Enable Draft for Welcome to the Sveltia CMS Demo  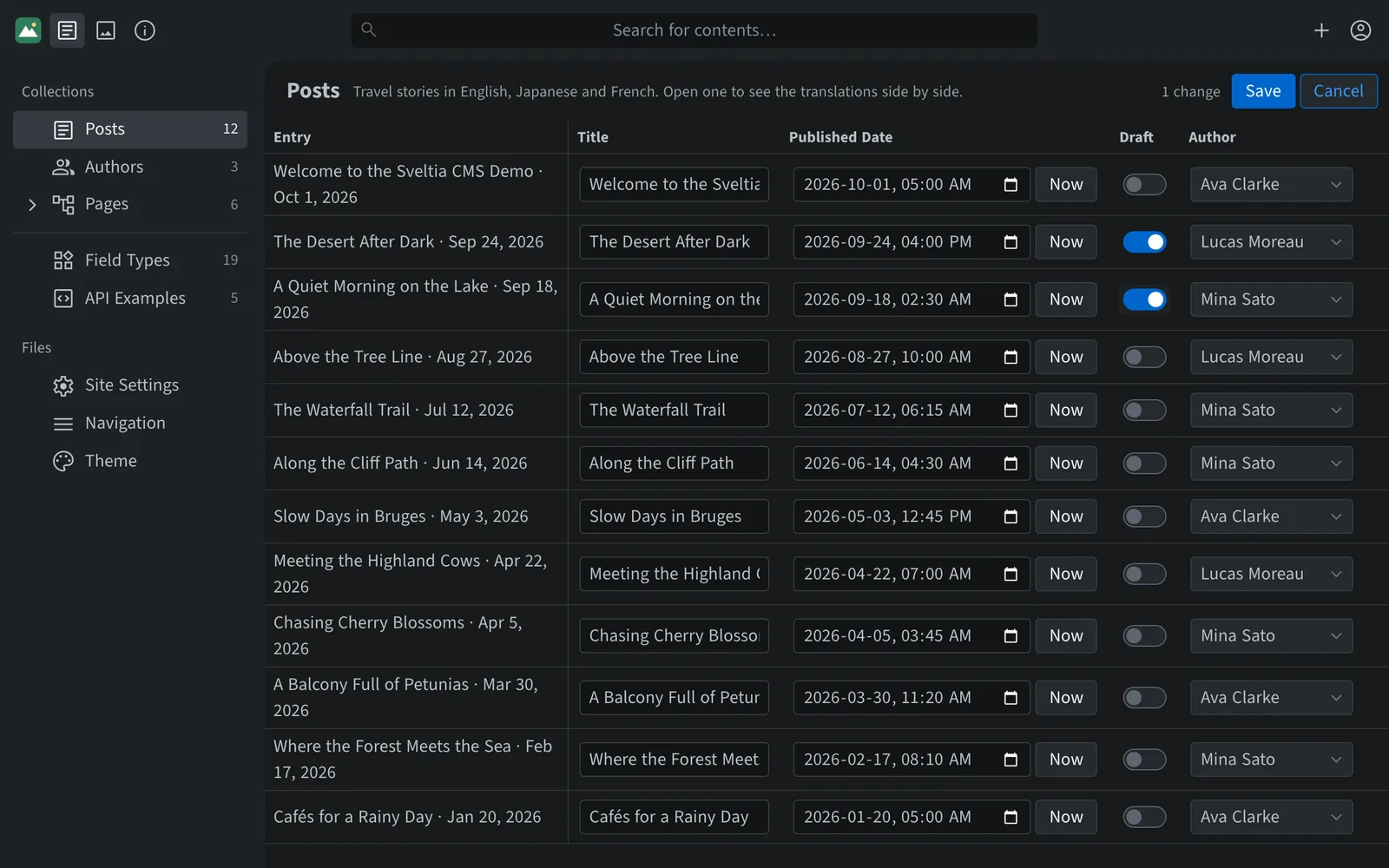point(1144,185)
